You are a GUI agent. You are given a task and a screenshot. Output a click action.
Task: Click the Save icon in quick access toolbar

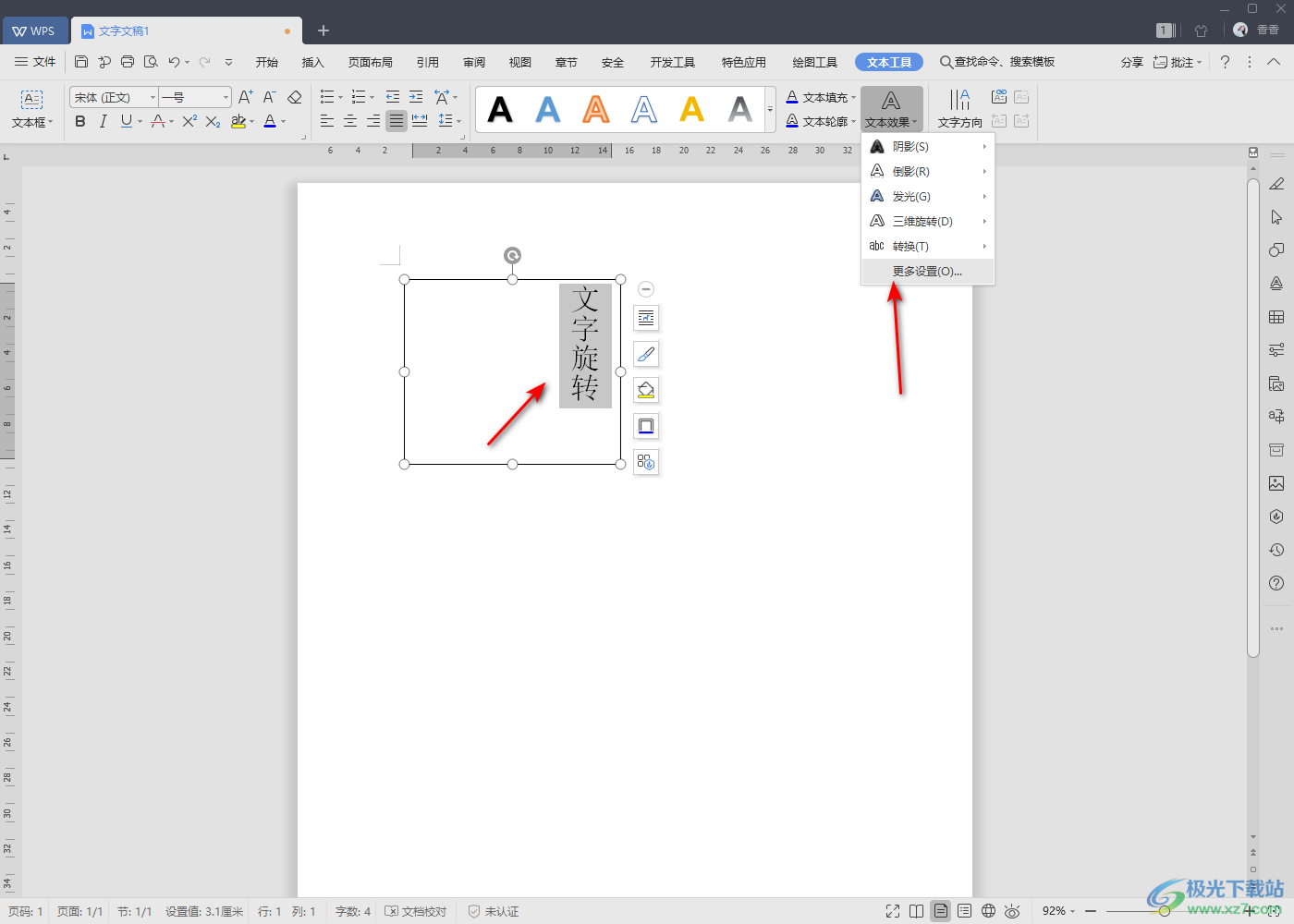tap(81, 62)
